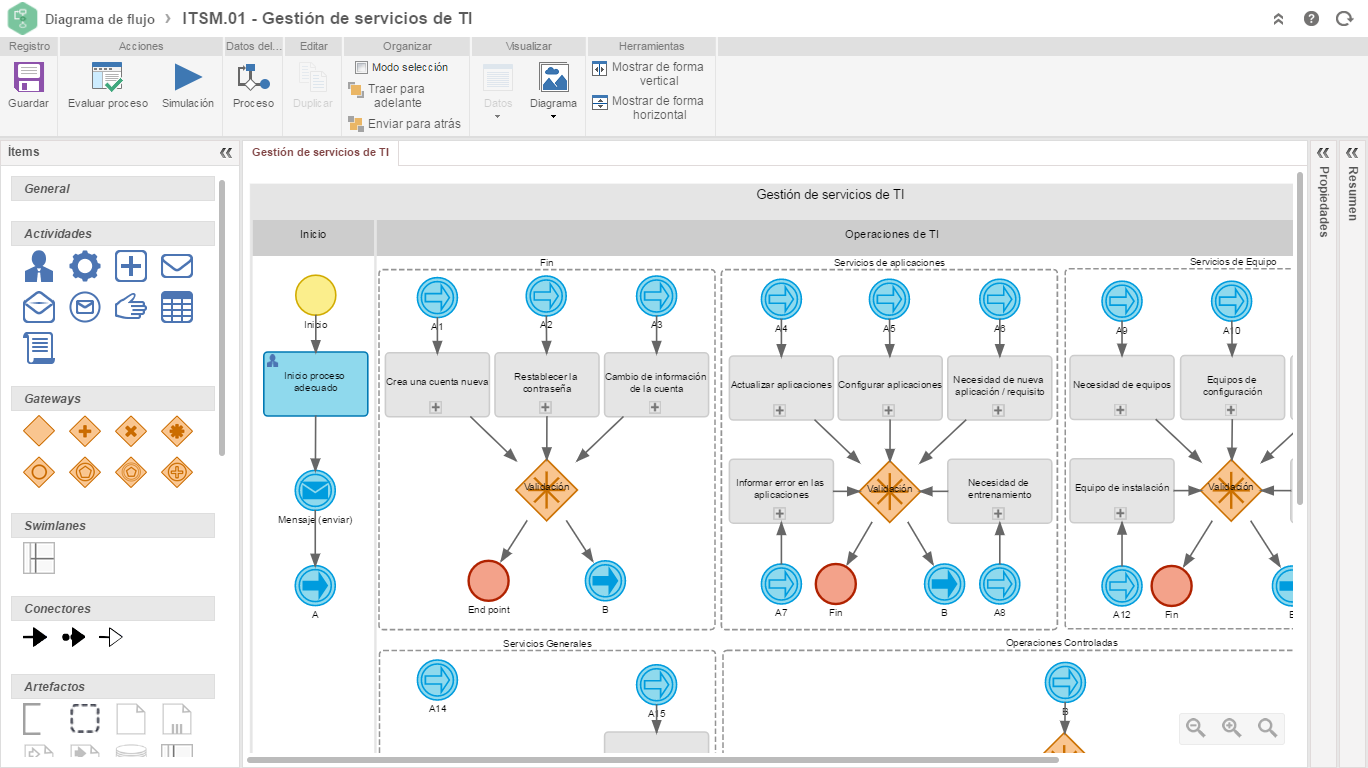
Task: Collapse the Actividades section header
Action: [x=113, y=234]
